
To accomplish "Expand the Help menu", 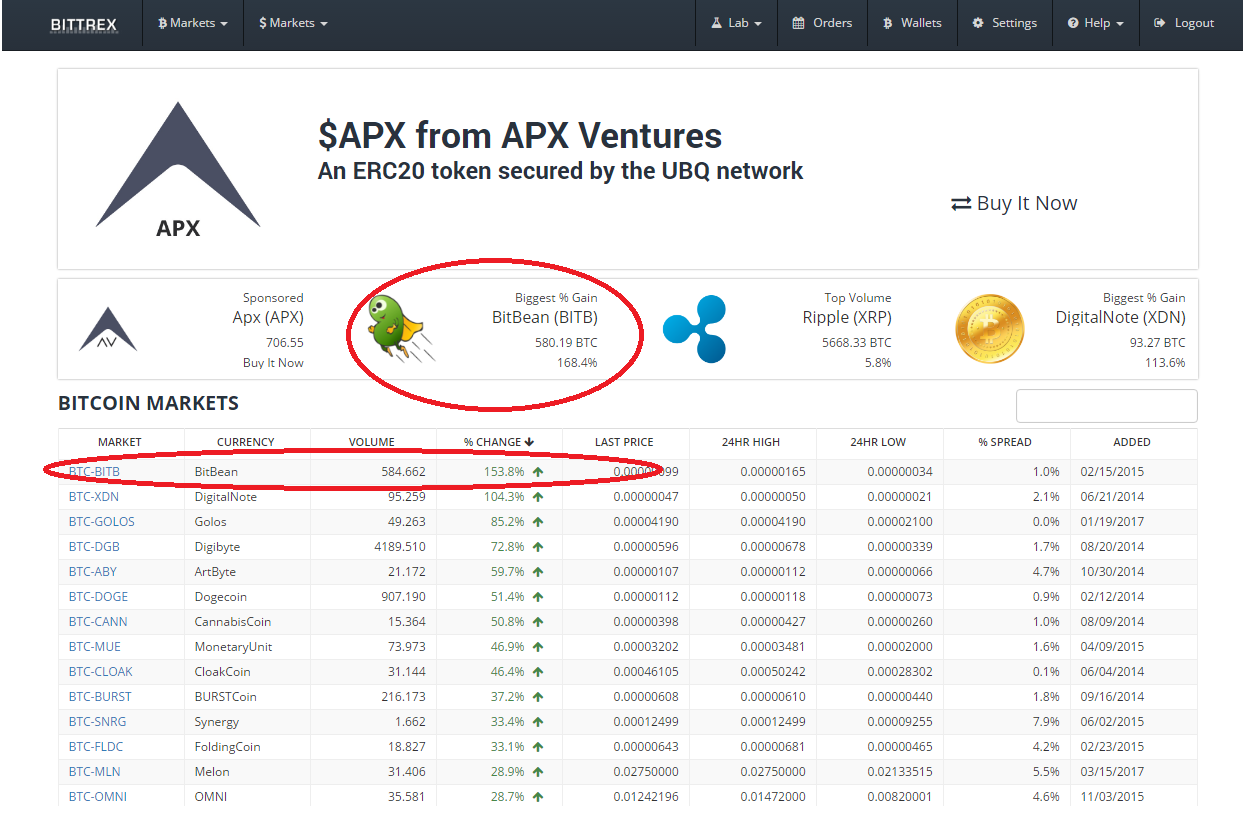I will (x=1095, y=23).
